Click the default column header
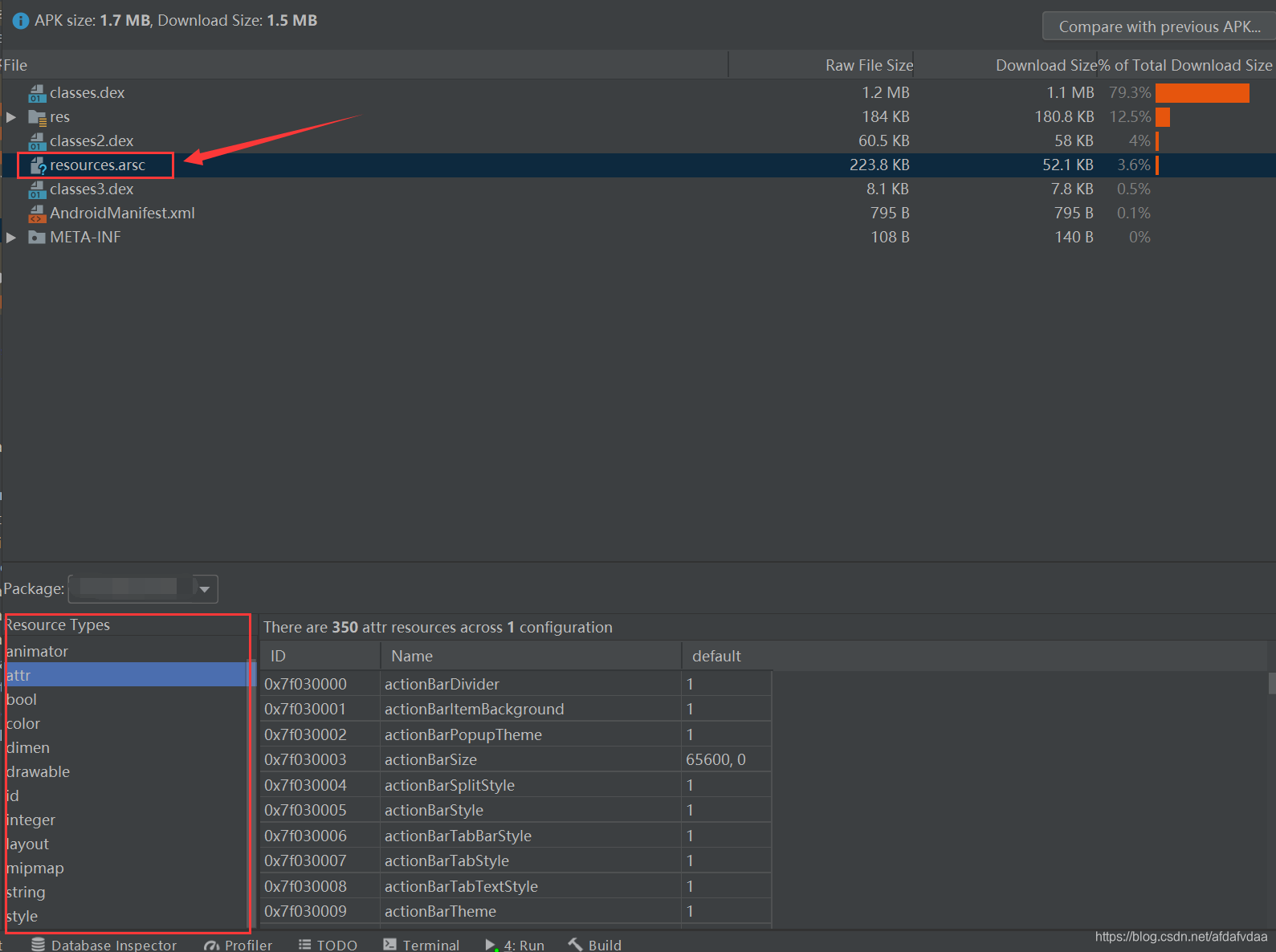This screenshot has height=952, width=1276. [x=727, y=656]
